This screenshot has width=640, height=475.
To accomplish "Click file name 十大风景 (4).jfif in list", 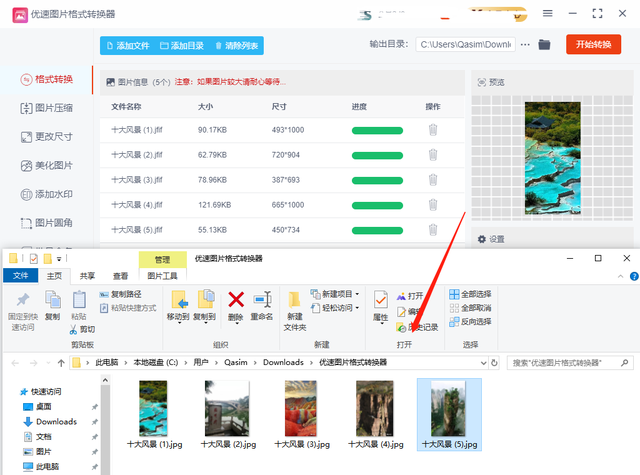I will 137,205.
